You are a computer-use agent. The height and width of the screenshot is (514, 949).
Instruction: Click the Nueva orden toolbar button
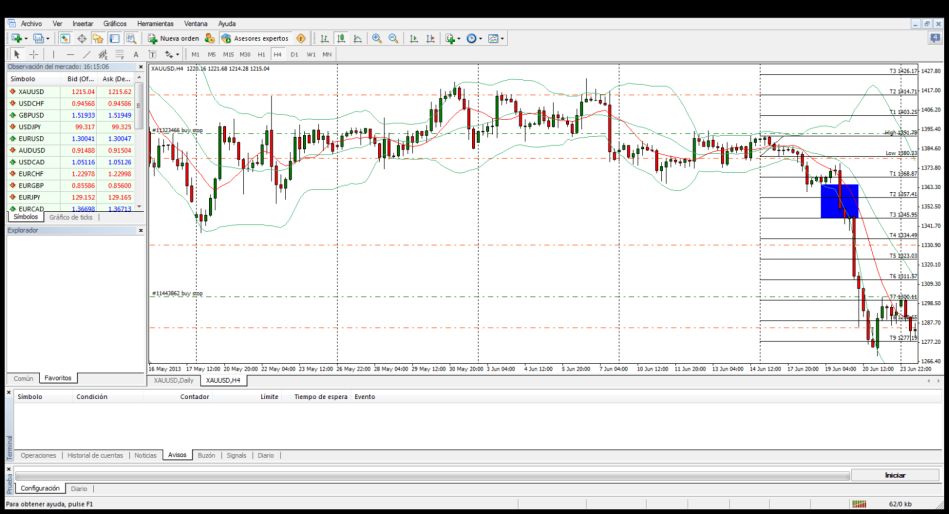coord(173,39)
